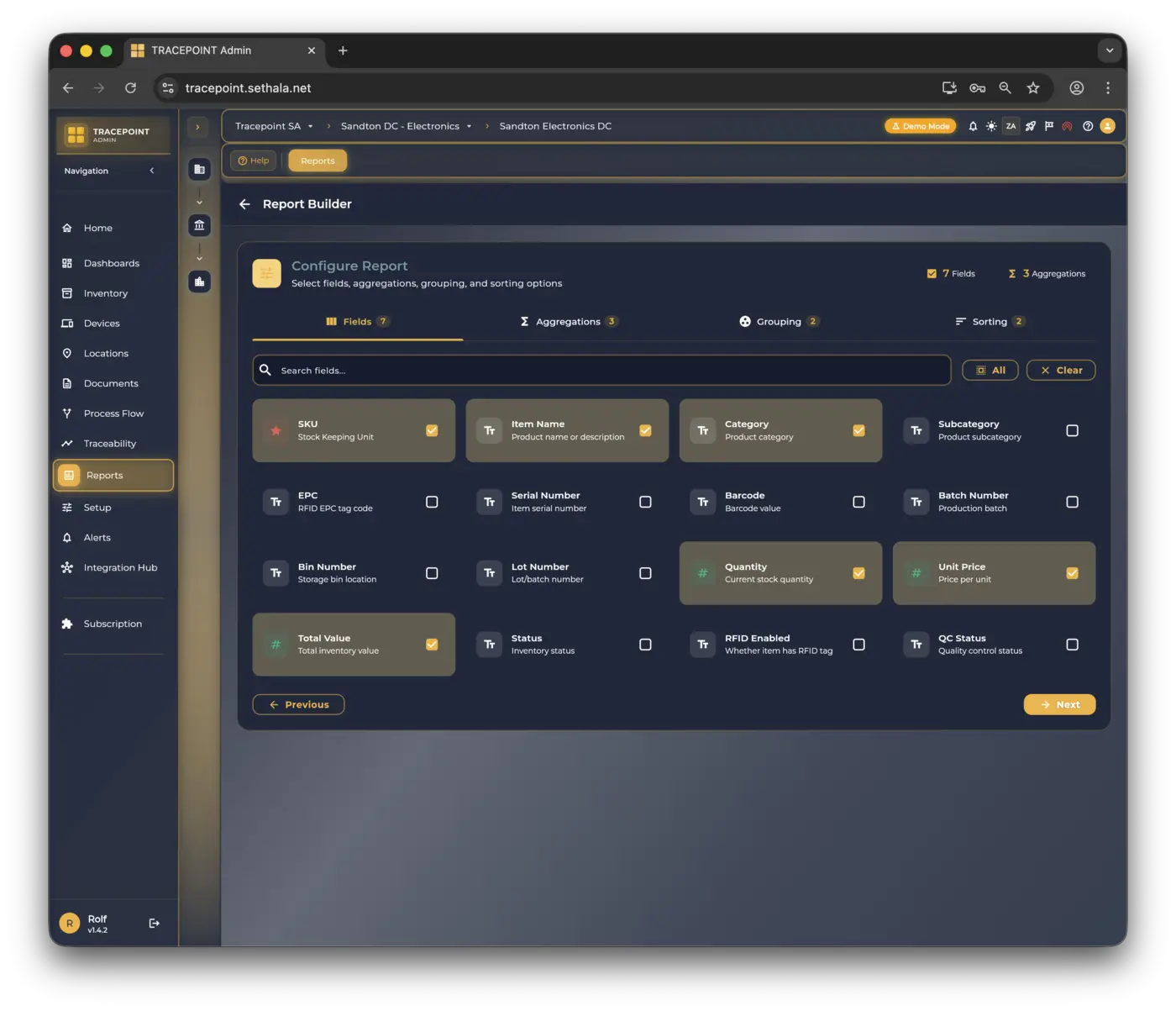1176x1011 pixels.
Task: Open the notifications bell icon
Action: (x=972, y=126)
